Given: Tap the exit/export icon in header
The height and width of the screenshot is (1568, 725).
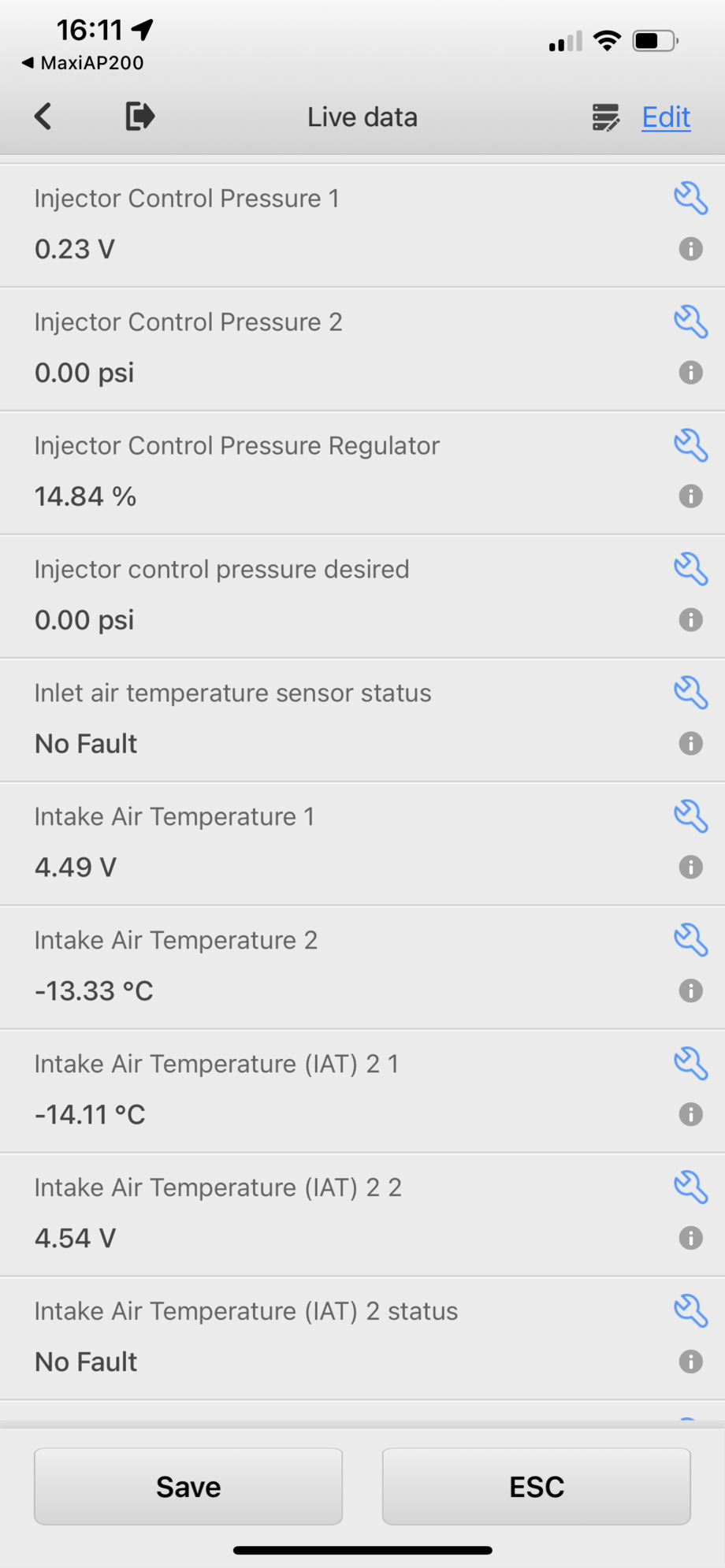Looking at the screenshot, I should pos(140,117).
